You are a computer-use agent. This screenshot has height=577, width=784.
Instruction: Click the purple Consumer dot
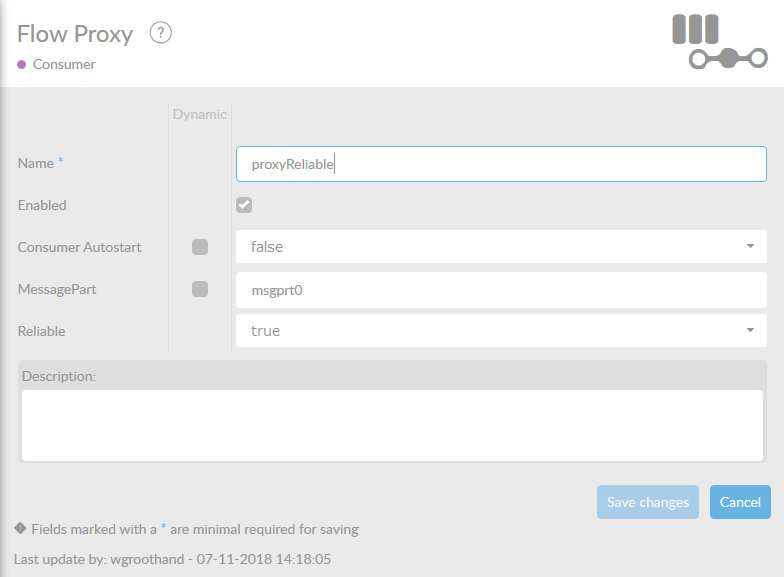[22, 64]
